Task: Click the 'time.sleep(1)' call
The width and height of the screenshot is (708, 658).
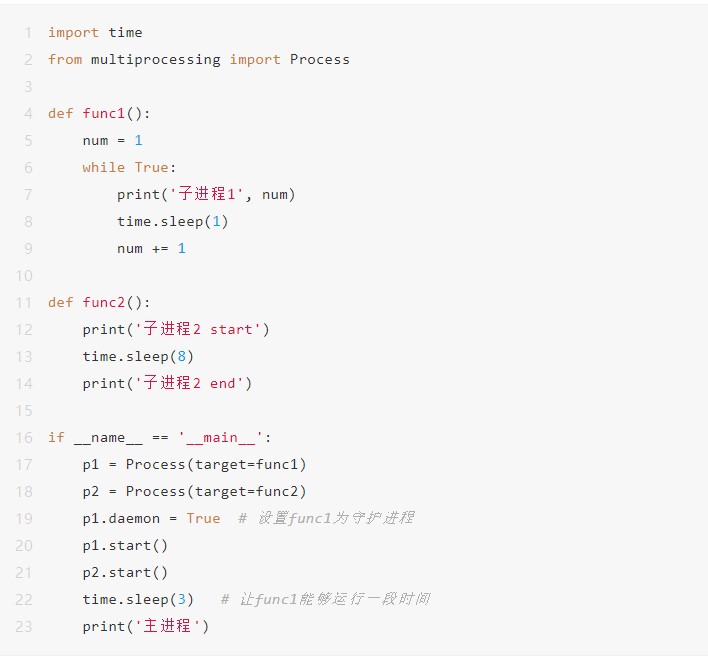Action: point(172,221)
